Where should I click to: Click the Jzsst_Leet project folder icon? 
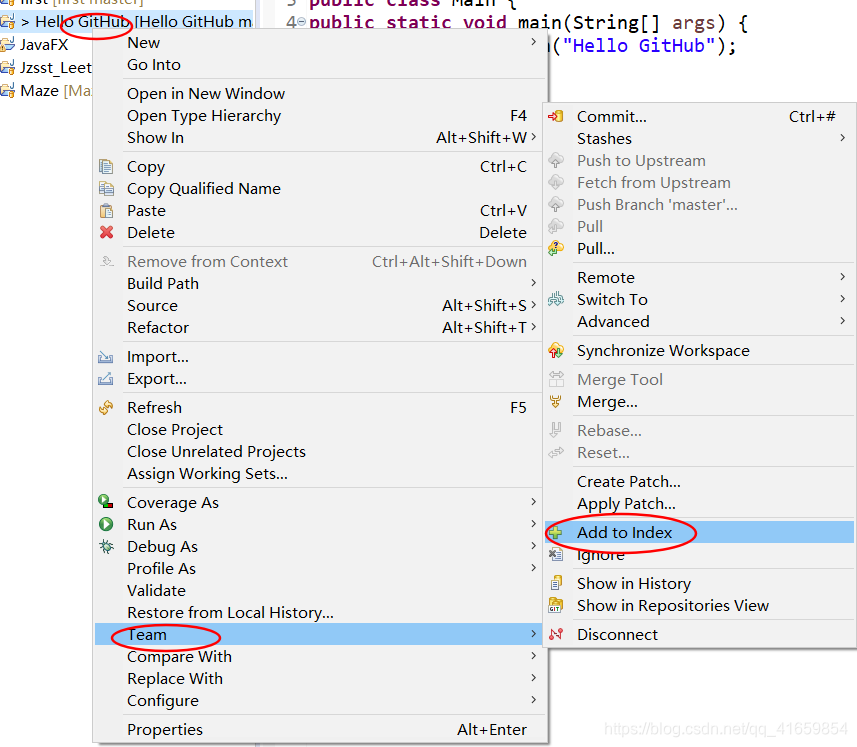(x=8, y=67)
